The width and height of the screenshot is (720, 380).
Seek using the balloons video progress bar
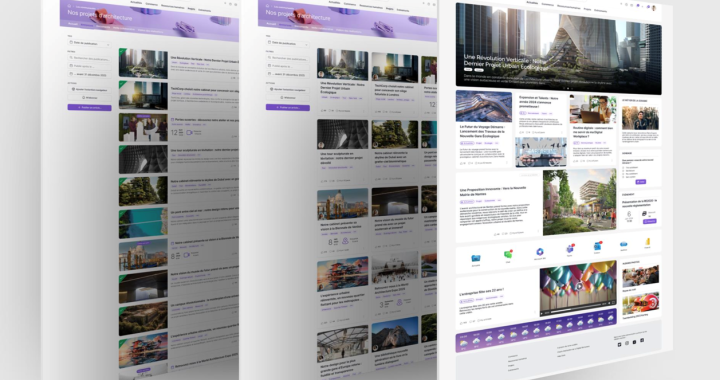[577, 308]
